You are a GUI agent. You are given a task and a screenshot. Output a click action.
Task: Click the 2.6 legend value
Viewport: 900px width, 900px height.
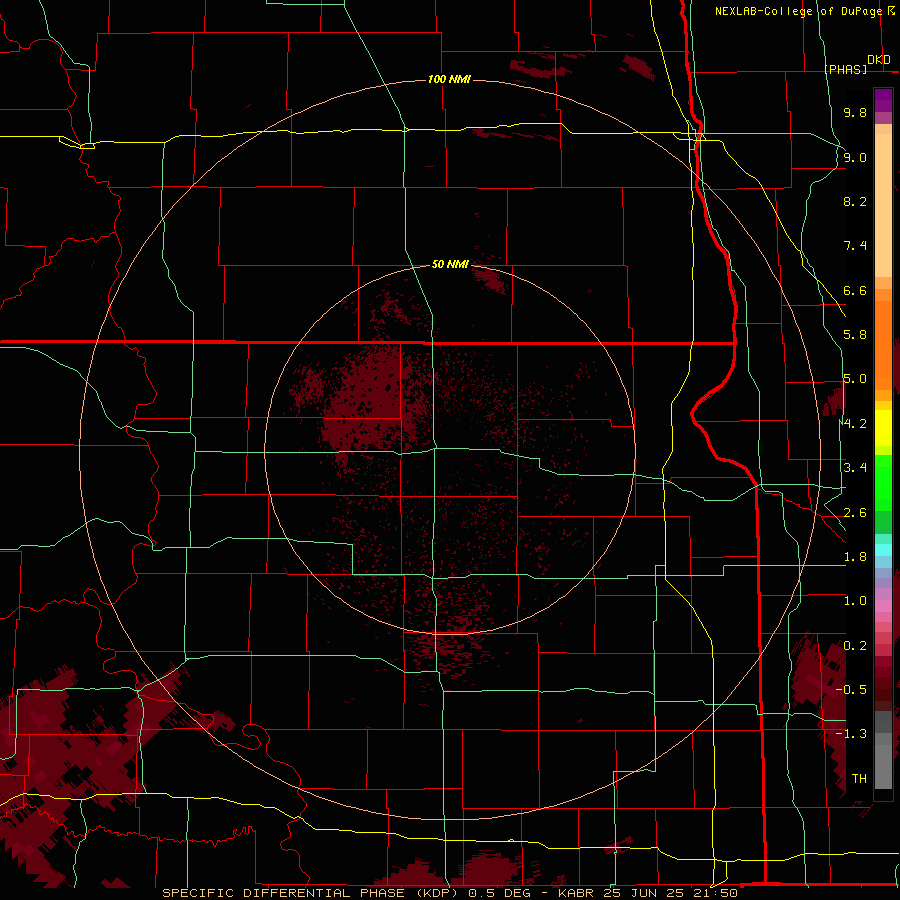coord(855,513)
